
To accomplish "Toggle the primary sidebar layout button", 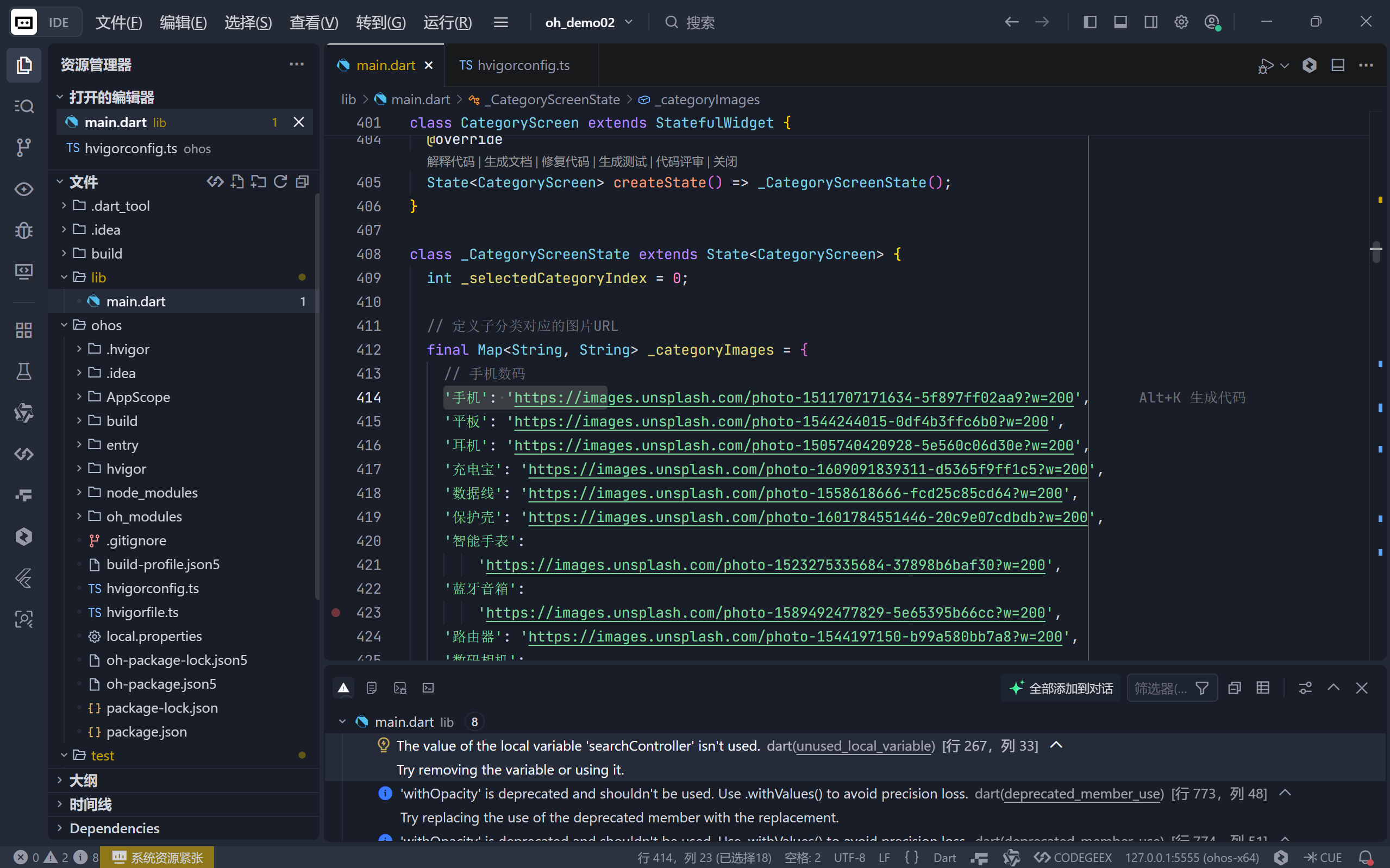I will [x=1090, y=22].
